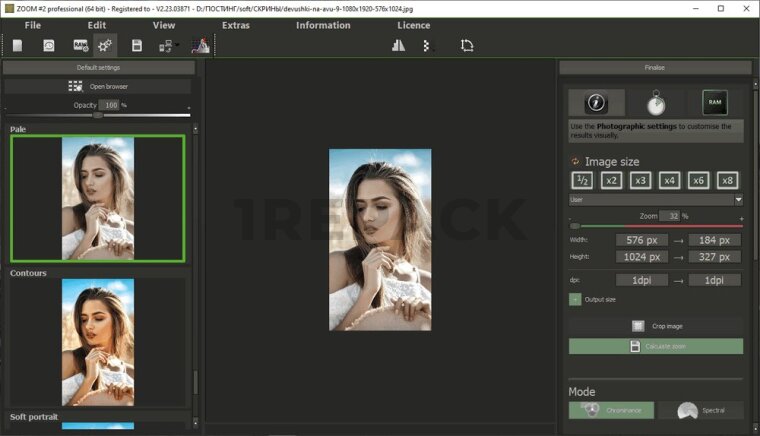Screen dimensions: 760x436
Task: Click the RAM chip icon
Action: [714, 102]
